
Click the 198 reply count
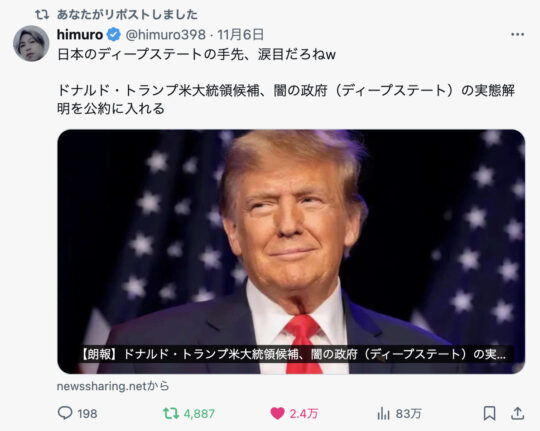(x=87, y=413)
